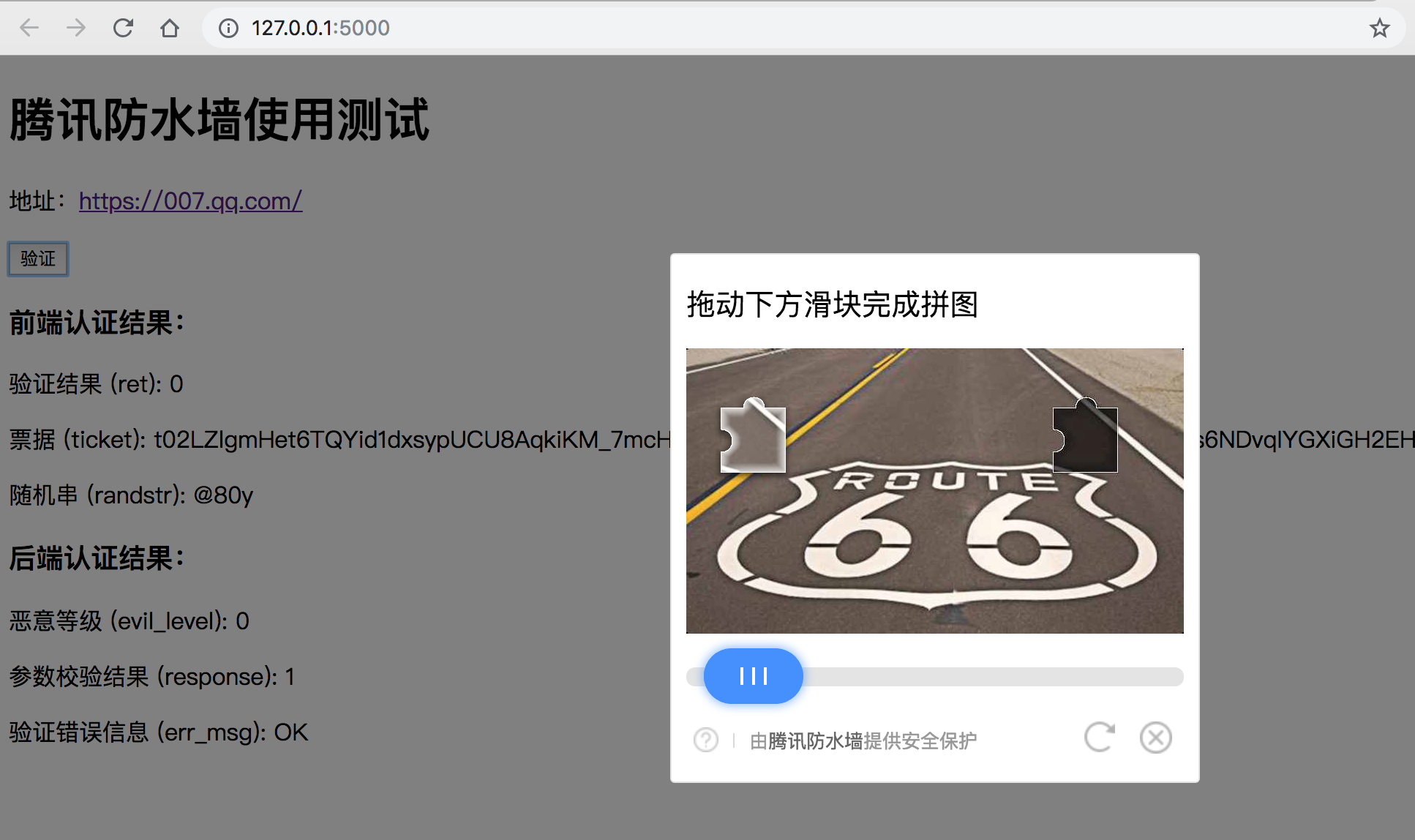Click 验证错误信息 (err_msg): OK text
Screen dimensions: 1415x840
(x=159, y=732)
